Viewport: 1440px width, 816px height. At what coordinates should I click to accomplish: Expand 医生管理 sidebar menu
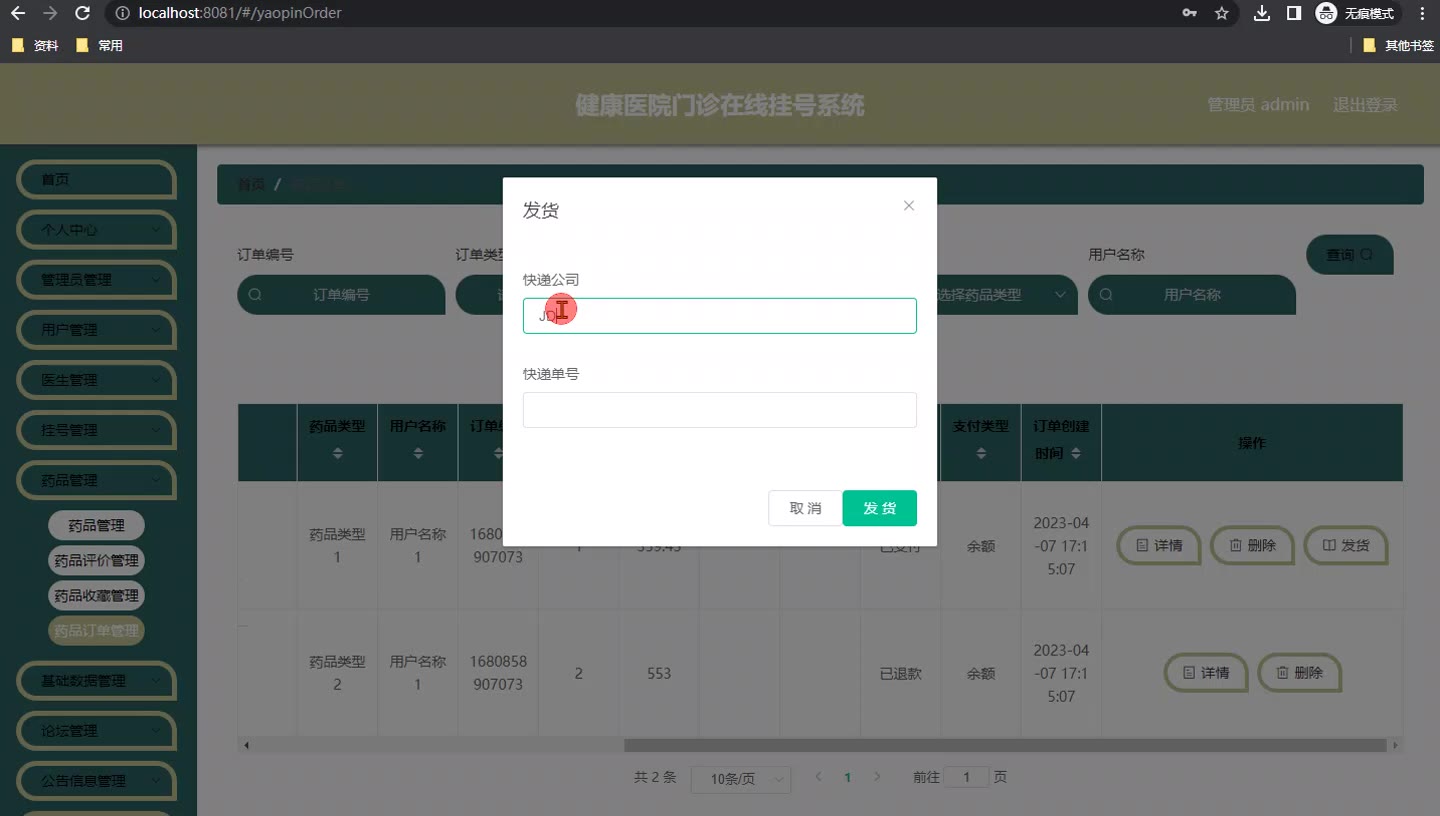pyautogui.click(x=96, y=380)
